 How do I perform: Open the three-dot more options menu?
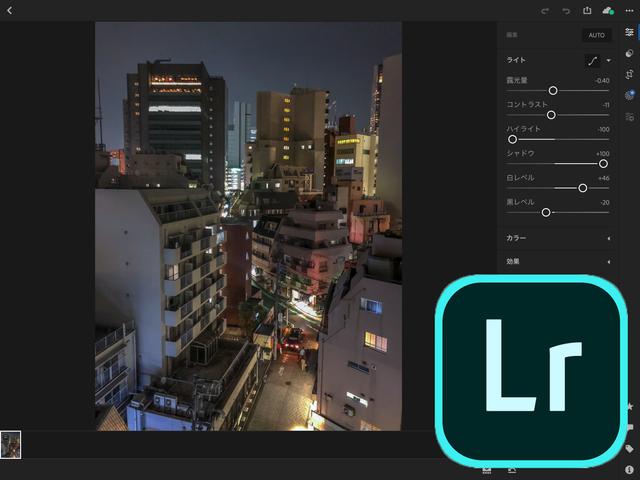click(x=629, y=11)
